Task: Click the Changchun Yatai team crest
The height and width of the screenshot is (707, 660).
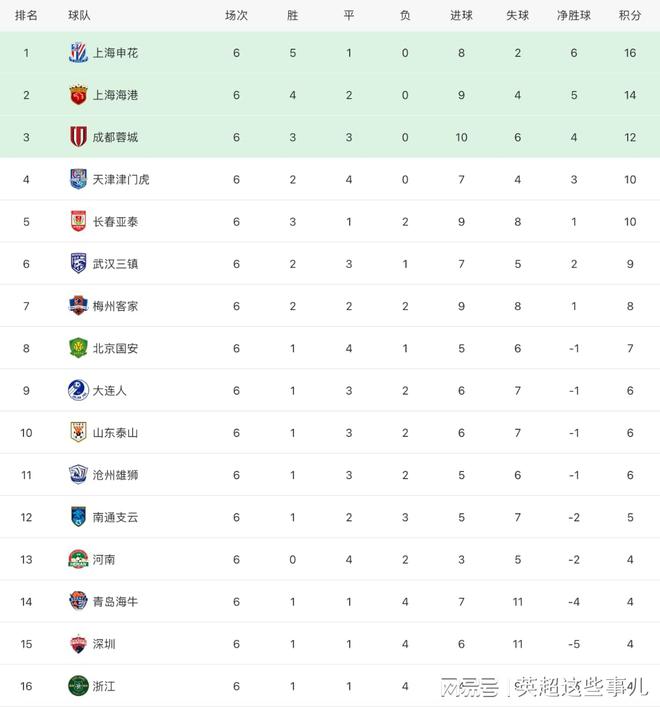Action: pos(78,221)
